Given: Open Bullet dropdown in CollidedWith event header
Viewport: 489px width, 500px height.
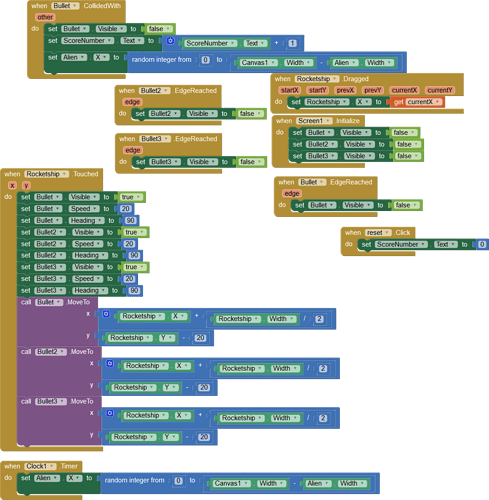Looking at the screenshot, I should pos(65,6).
